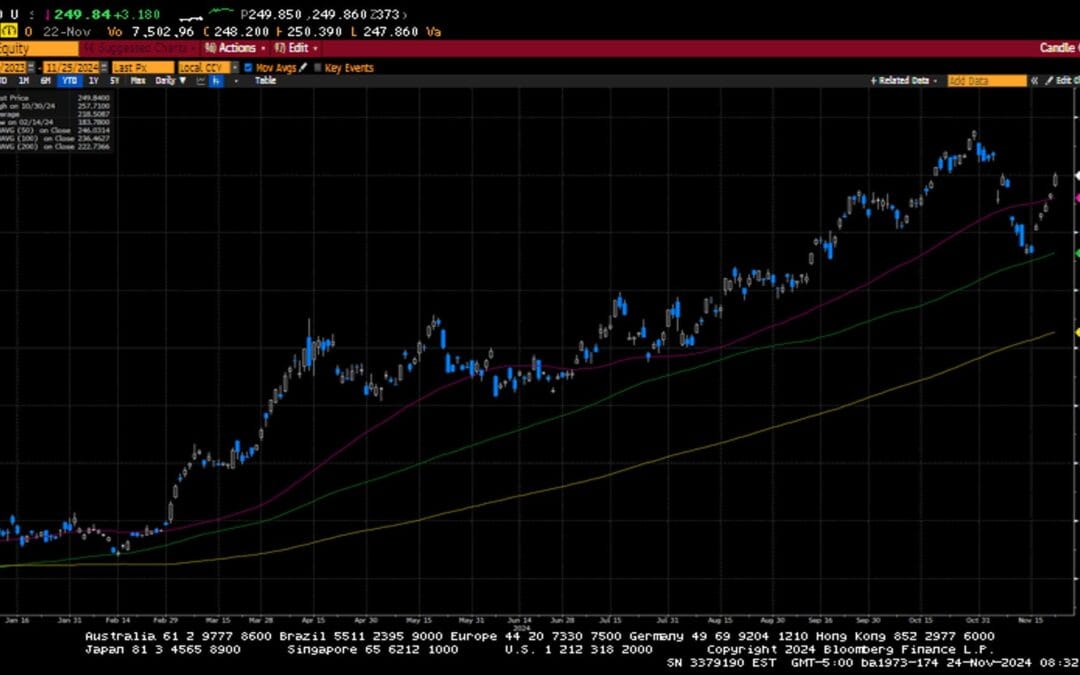Expand the Actions menu dropdown arrow
The height and width of the screenshot is (675, 1080).
263,48
